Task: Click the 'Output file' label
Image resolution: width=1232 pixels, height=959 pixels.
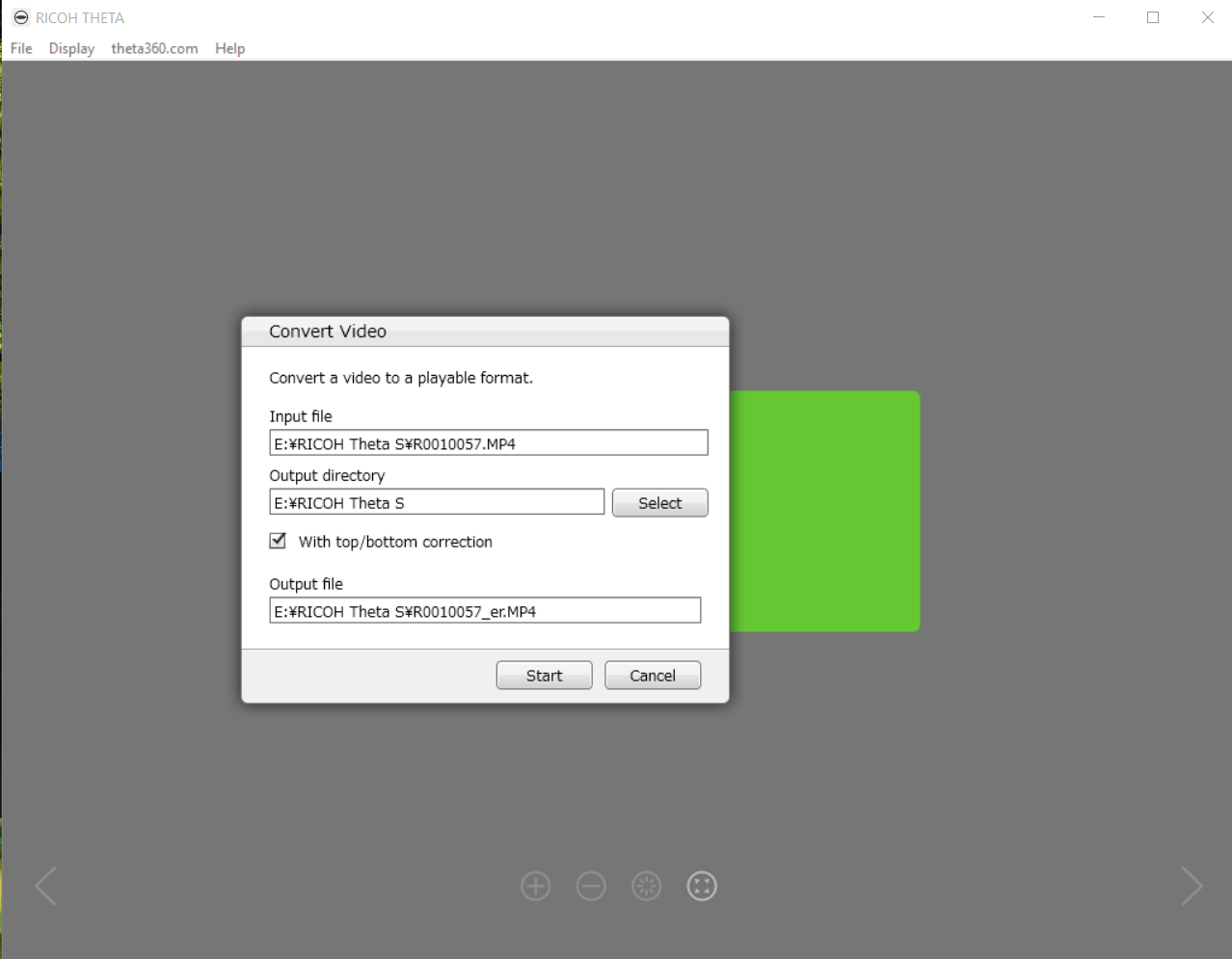Action: pos(306,584)
